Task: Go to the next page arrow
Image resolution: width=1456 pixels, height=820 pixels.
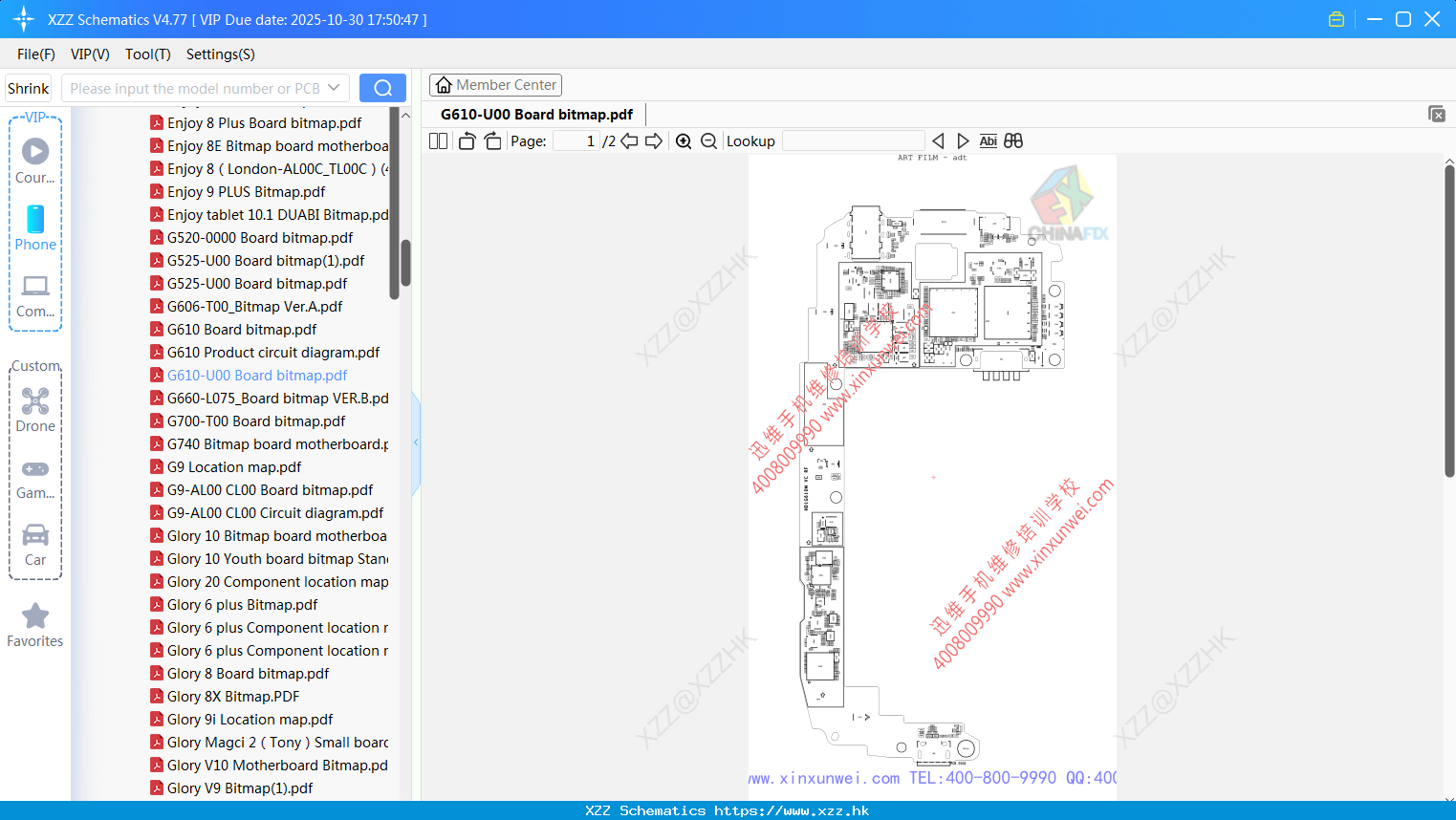Action: 654,141
